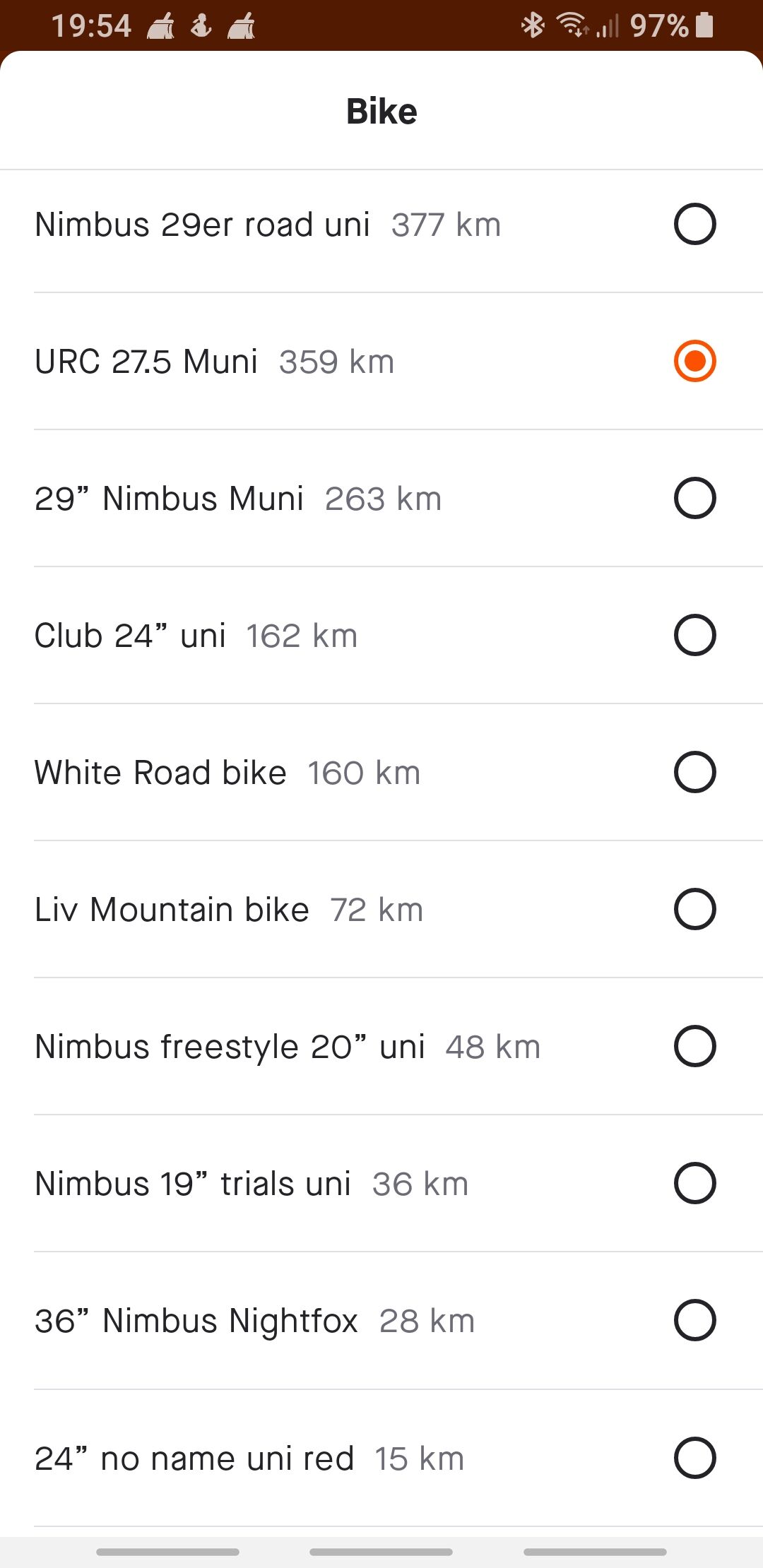Tap the selected URC 27.5 Muni radio button

tap(695, 361)
